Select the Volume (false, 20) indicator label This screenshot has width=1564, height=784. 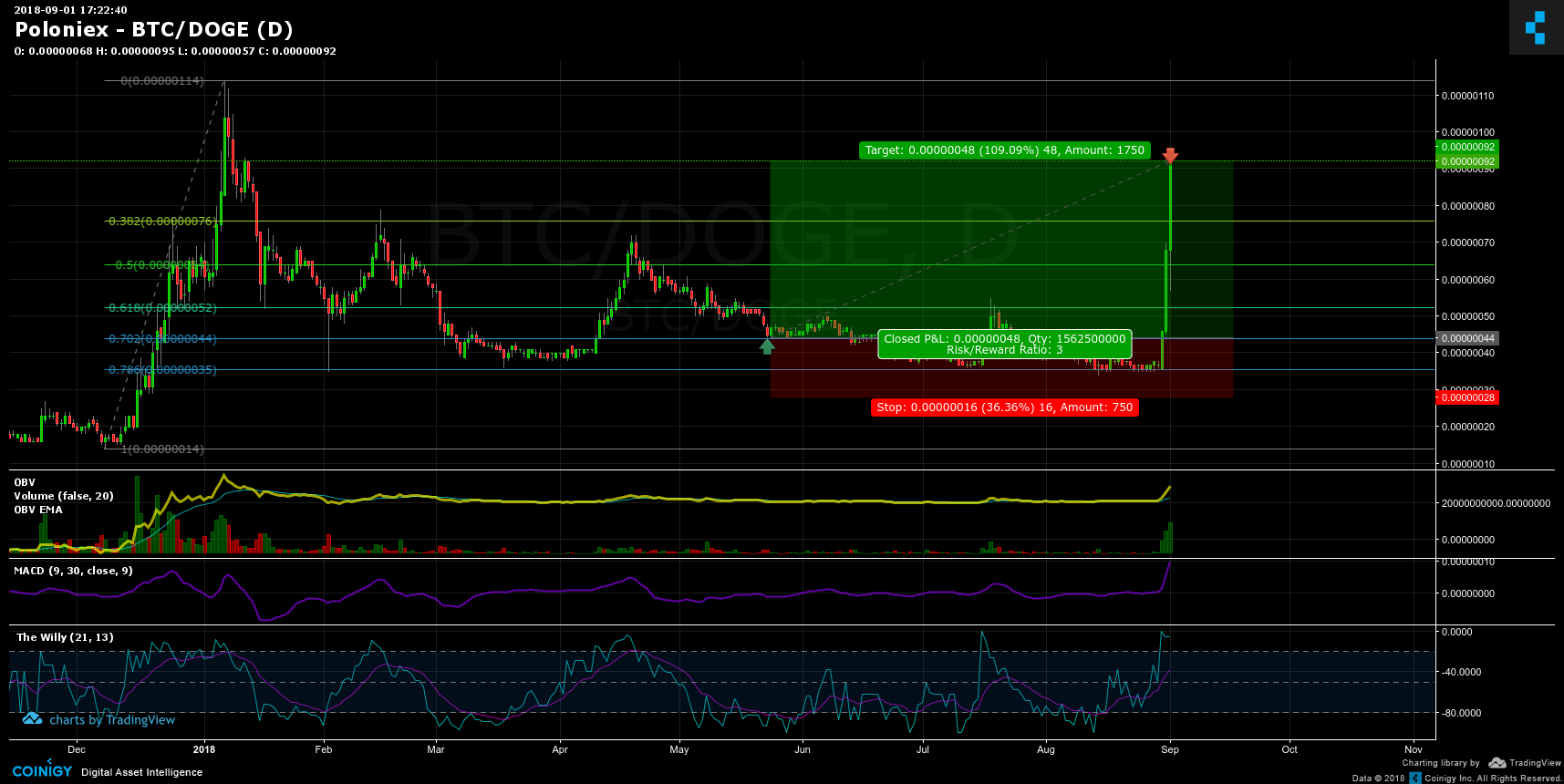(x=64, y=496)
